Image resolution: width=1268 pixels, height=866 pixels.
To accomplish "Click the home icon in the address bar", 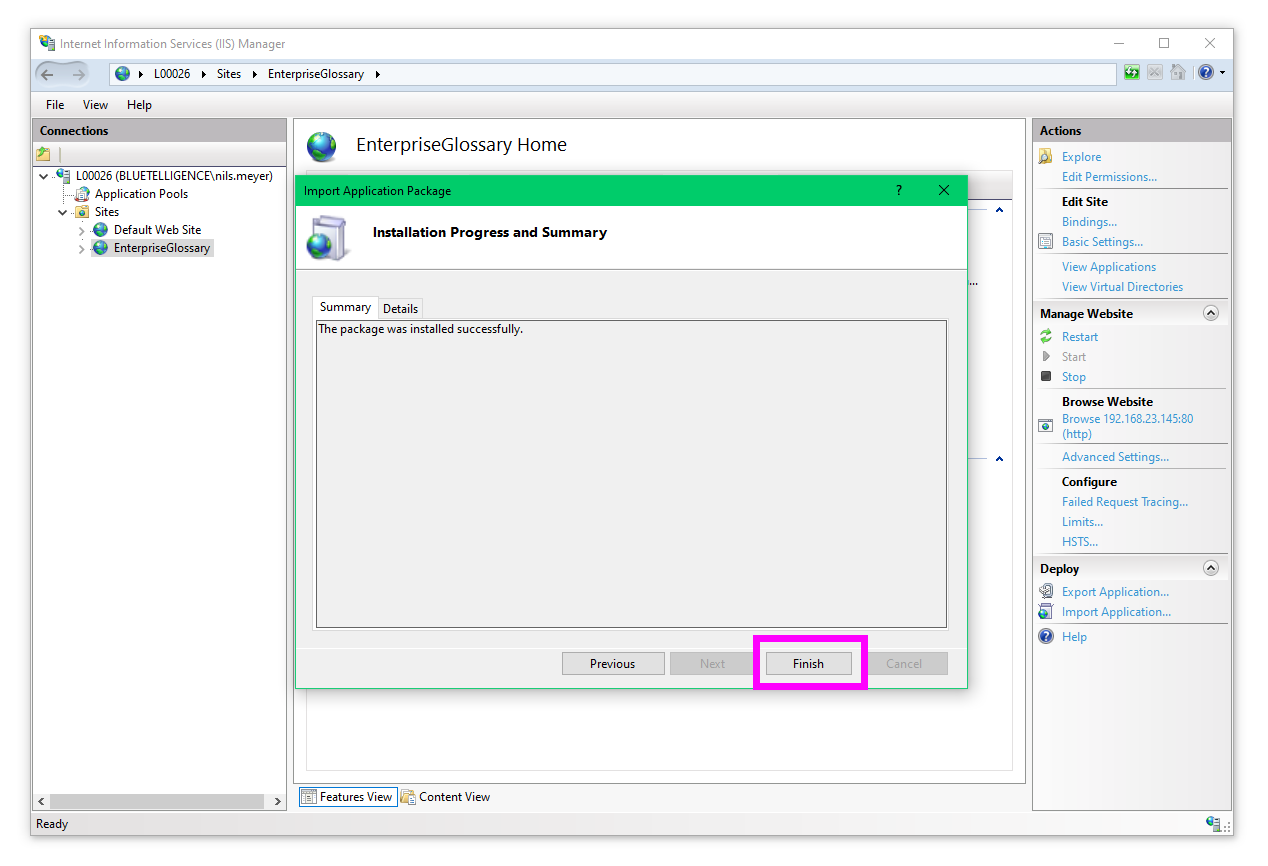I will [x=1177, y=73].
